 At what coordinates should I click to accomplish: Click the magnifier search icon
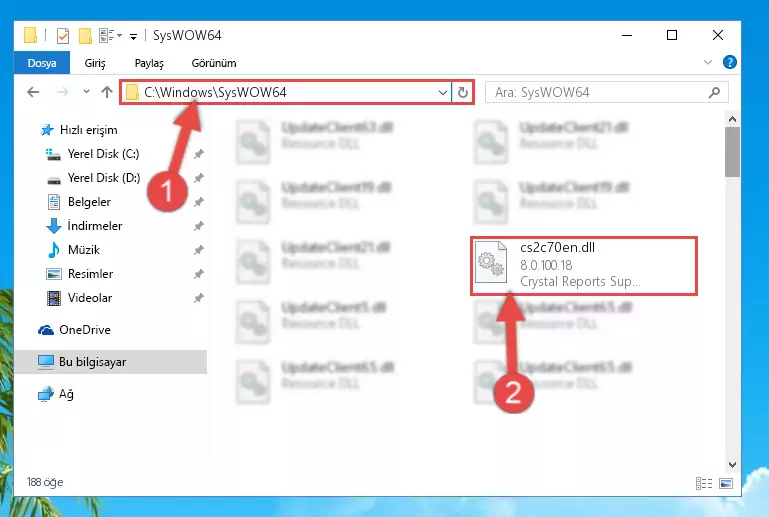(x=715, y=92)
